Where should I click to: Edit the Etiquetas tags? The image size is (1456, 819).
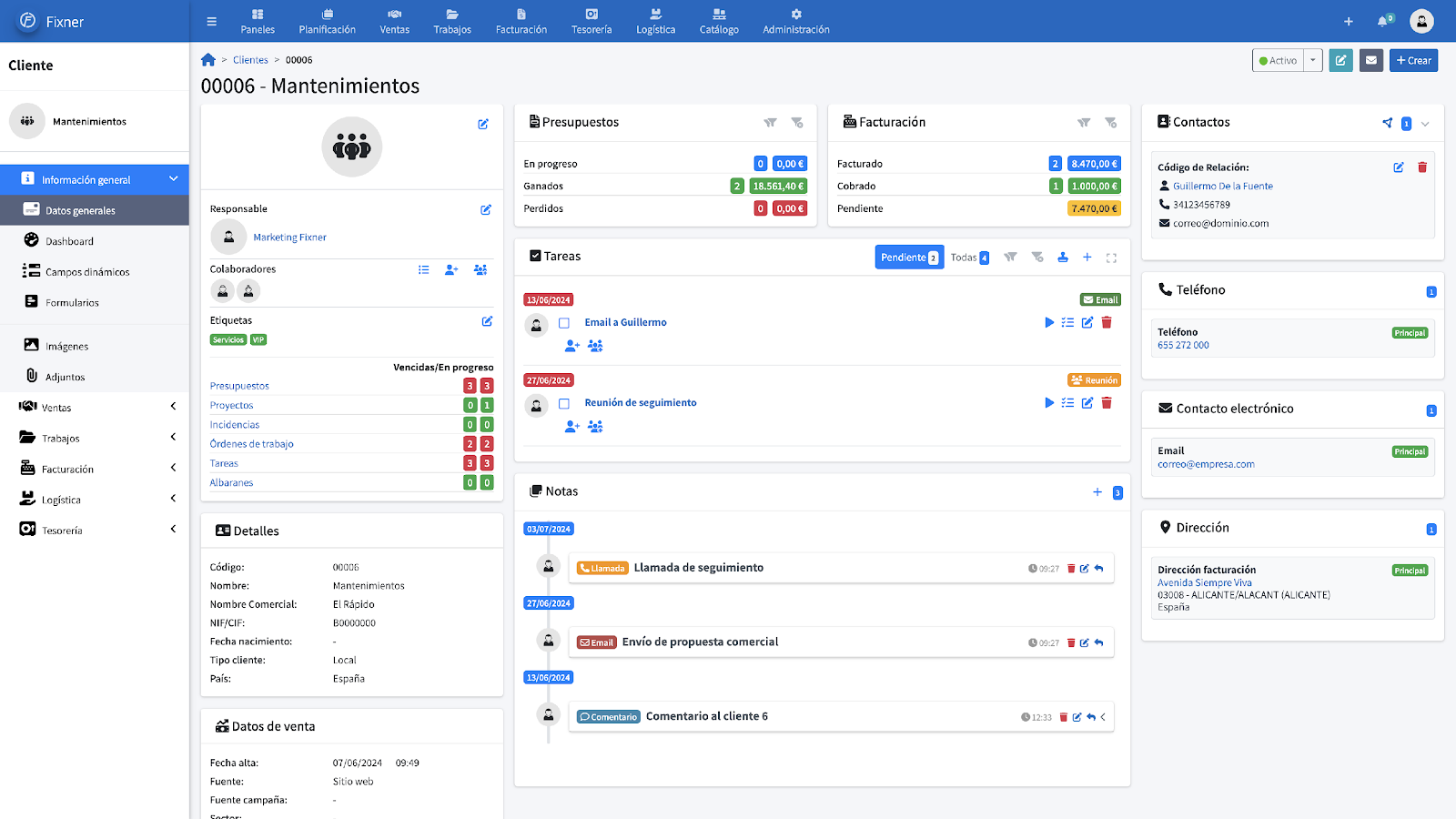[487, 321]
